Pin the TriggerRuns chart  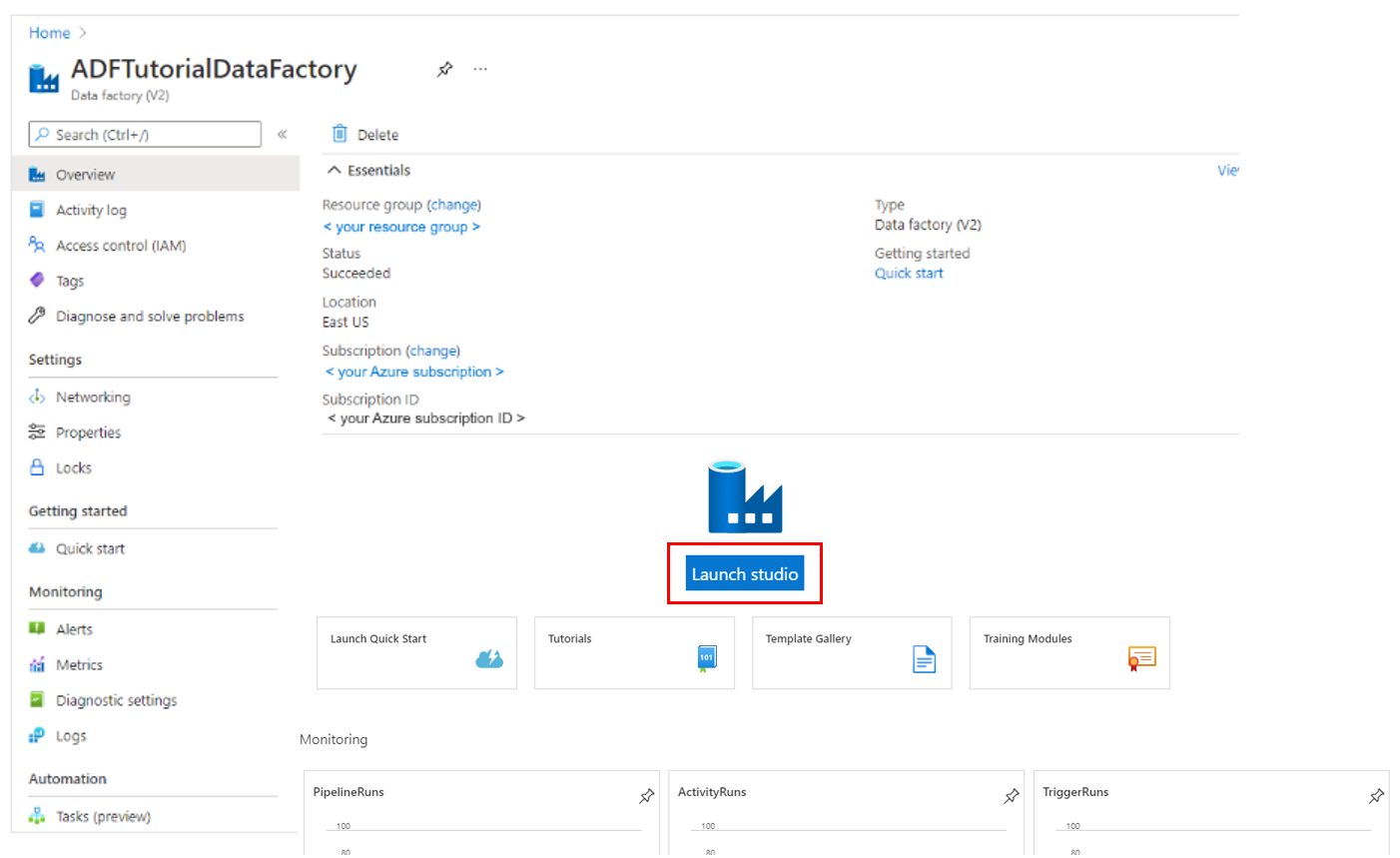(1376, 796)
